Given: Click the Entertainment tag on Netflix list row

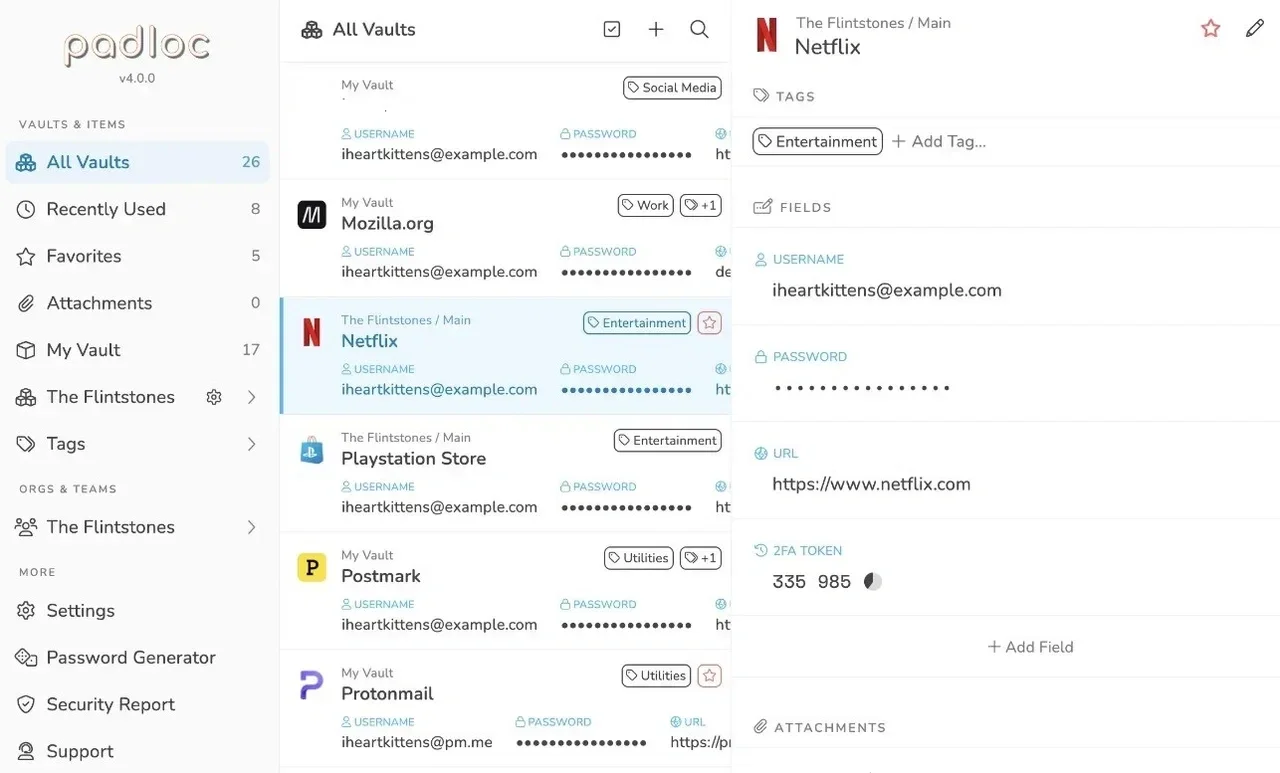Looking at the screenshot, I should [x=637, y=323].
